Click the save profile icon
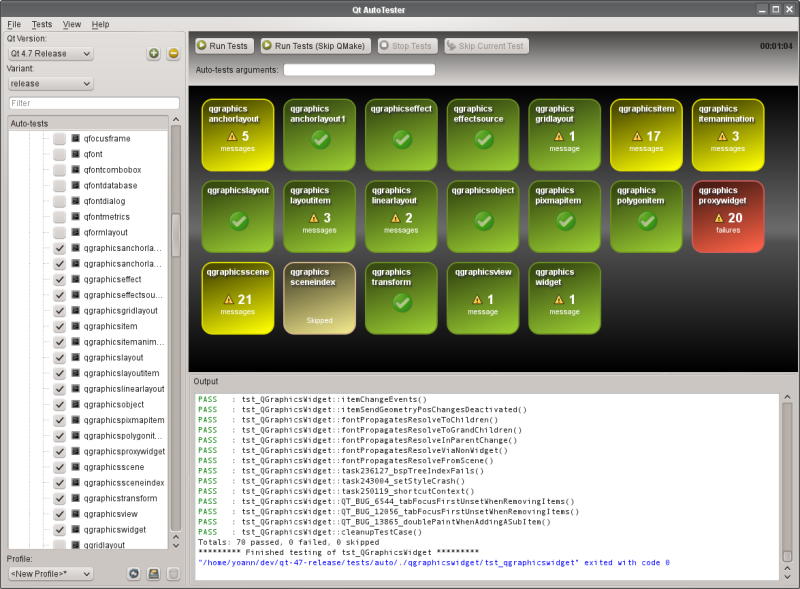 (154, 574)
